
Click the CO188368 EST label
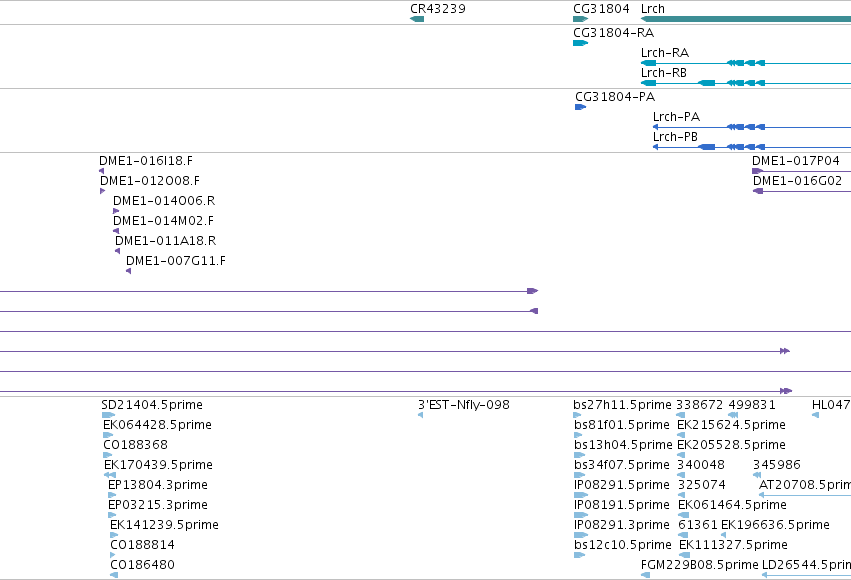point(136,444)
